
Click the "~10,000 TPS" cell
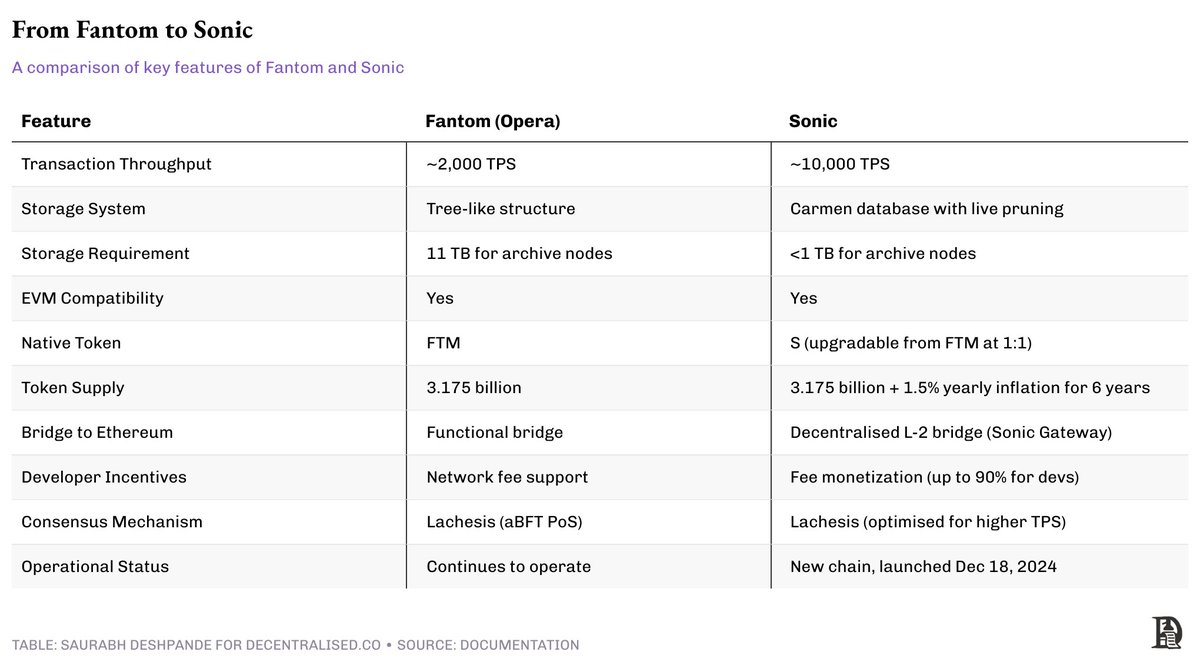tap(839, 164)
